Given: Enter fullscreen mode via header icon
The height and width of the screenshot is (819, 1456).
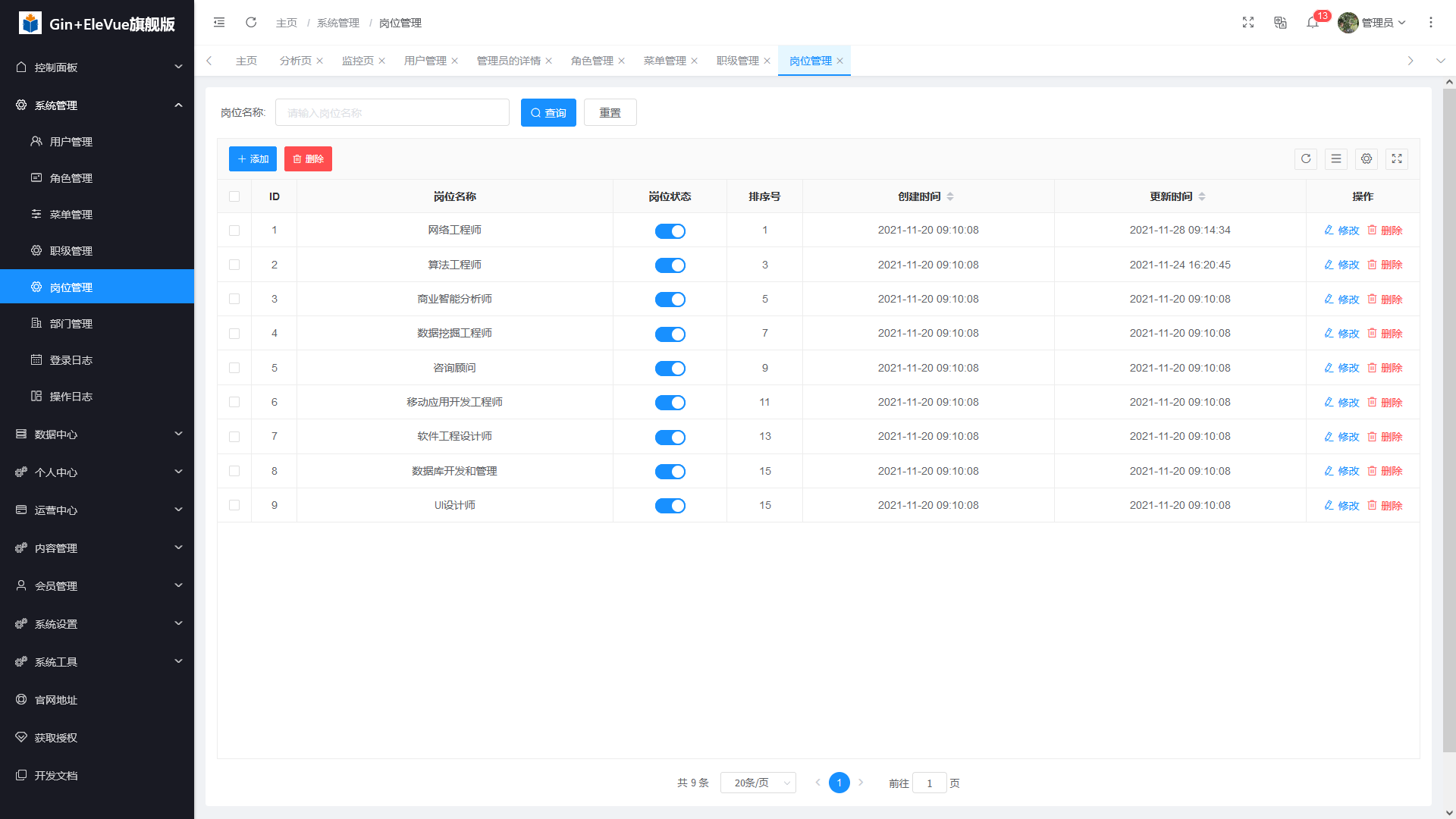Looking at the screenshot, I should pos(1248,23).
